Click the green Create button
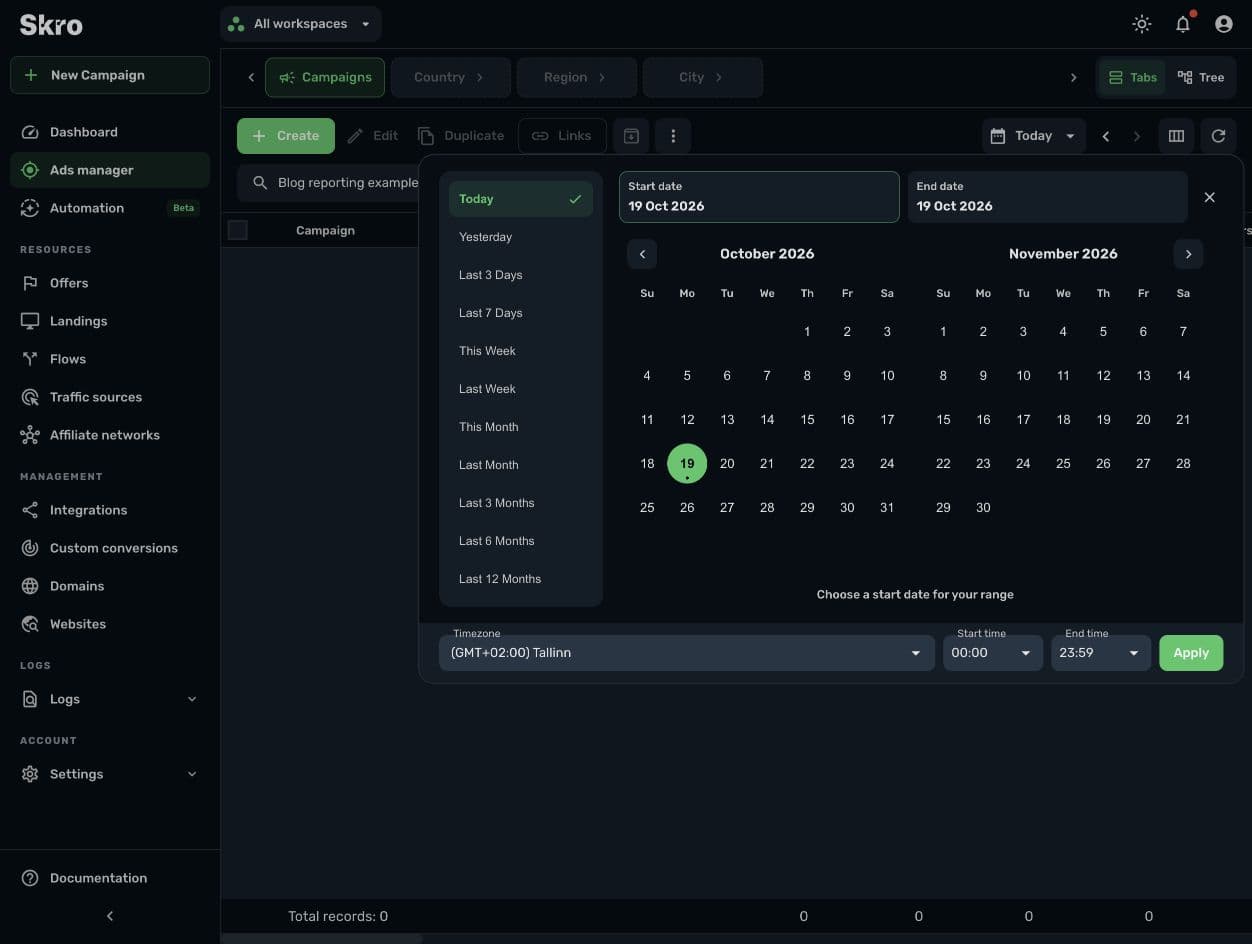The image size is (1252, 944). [286, 136]
